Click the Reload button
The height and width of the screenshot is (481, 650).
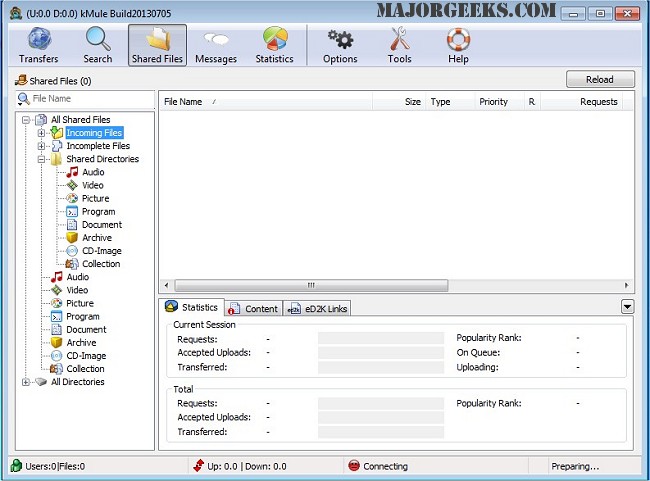(x=600, y=79)
